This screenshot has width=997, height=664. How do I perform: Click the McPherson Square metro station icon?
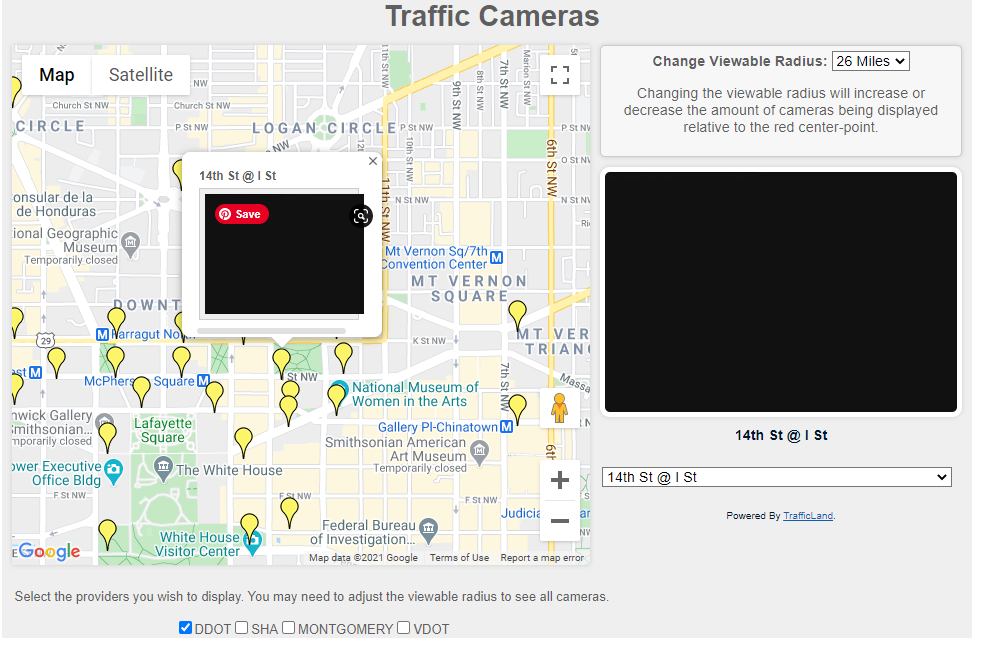click(203, 380)
